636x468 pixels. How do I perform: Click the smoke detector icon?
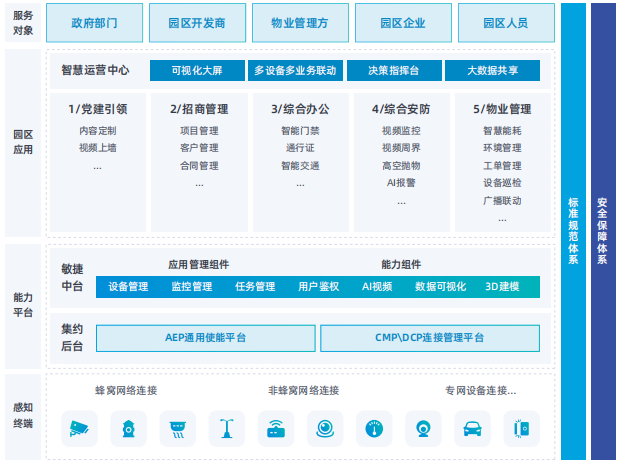[x=177, y=429]
